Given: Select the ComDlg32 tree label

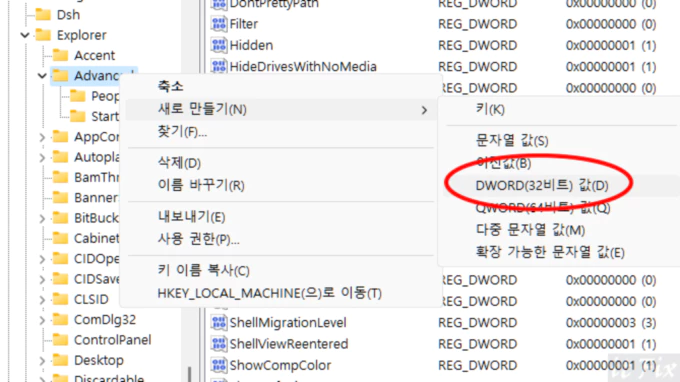Looking at the screenshot, I should 105,320.
